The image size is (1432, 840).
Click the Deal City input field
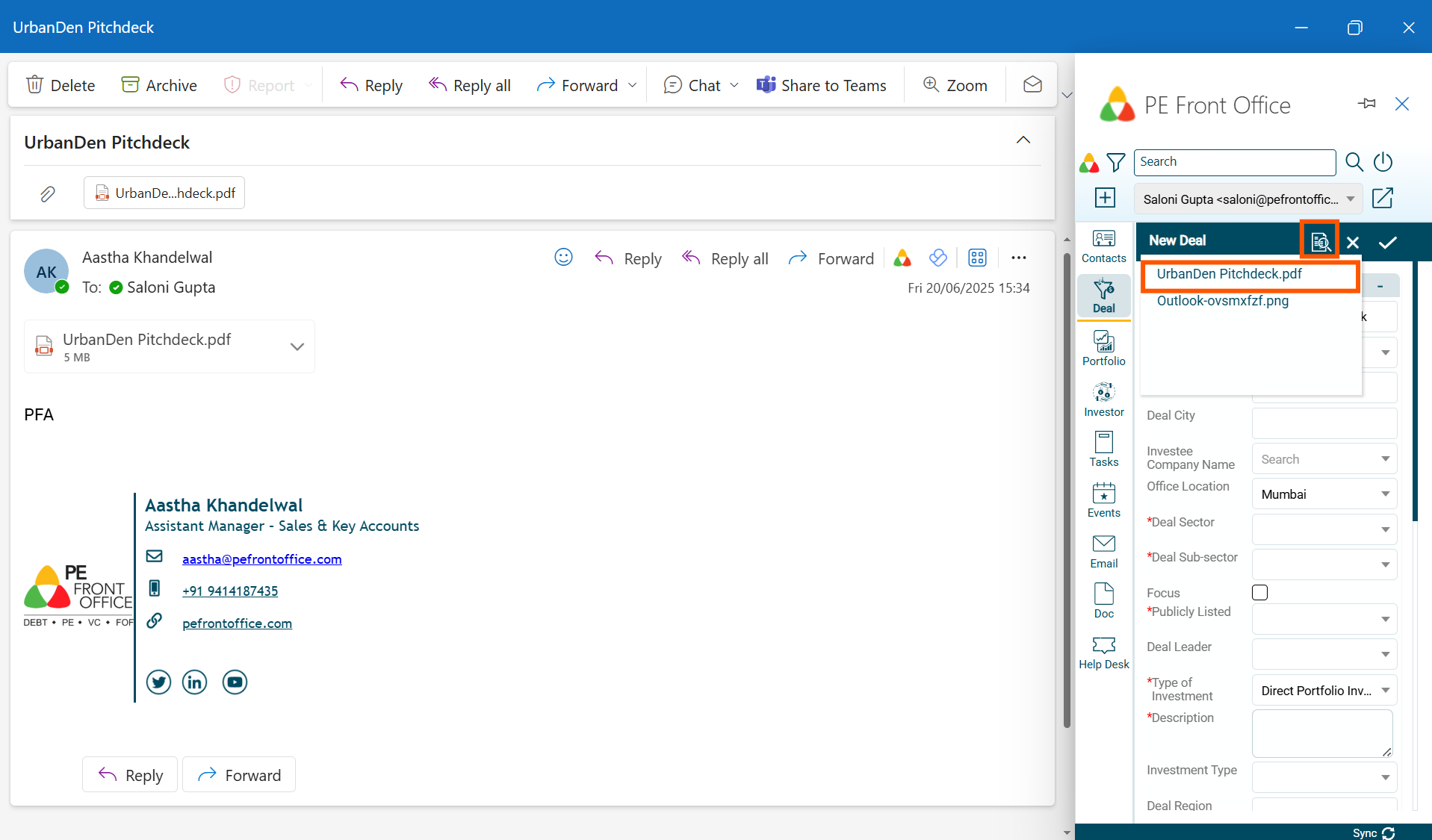tap(1324, 423)
